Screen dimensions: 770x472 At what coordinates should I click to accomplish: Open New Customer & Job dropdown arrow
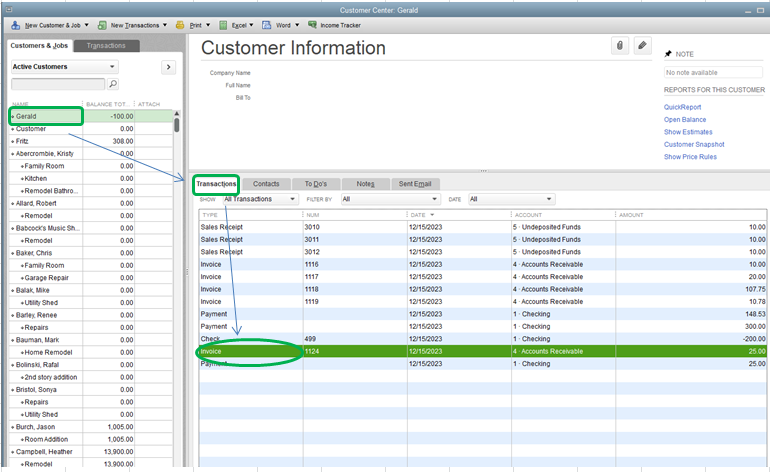tap(86, 25)
